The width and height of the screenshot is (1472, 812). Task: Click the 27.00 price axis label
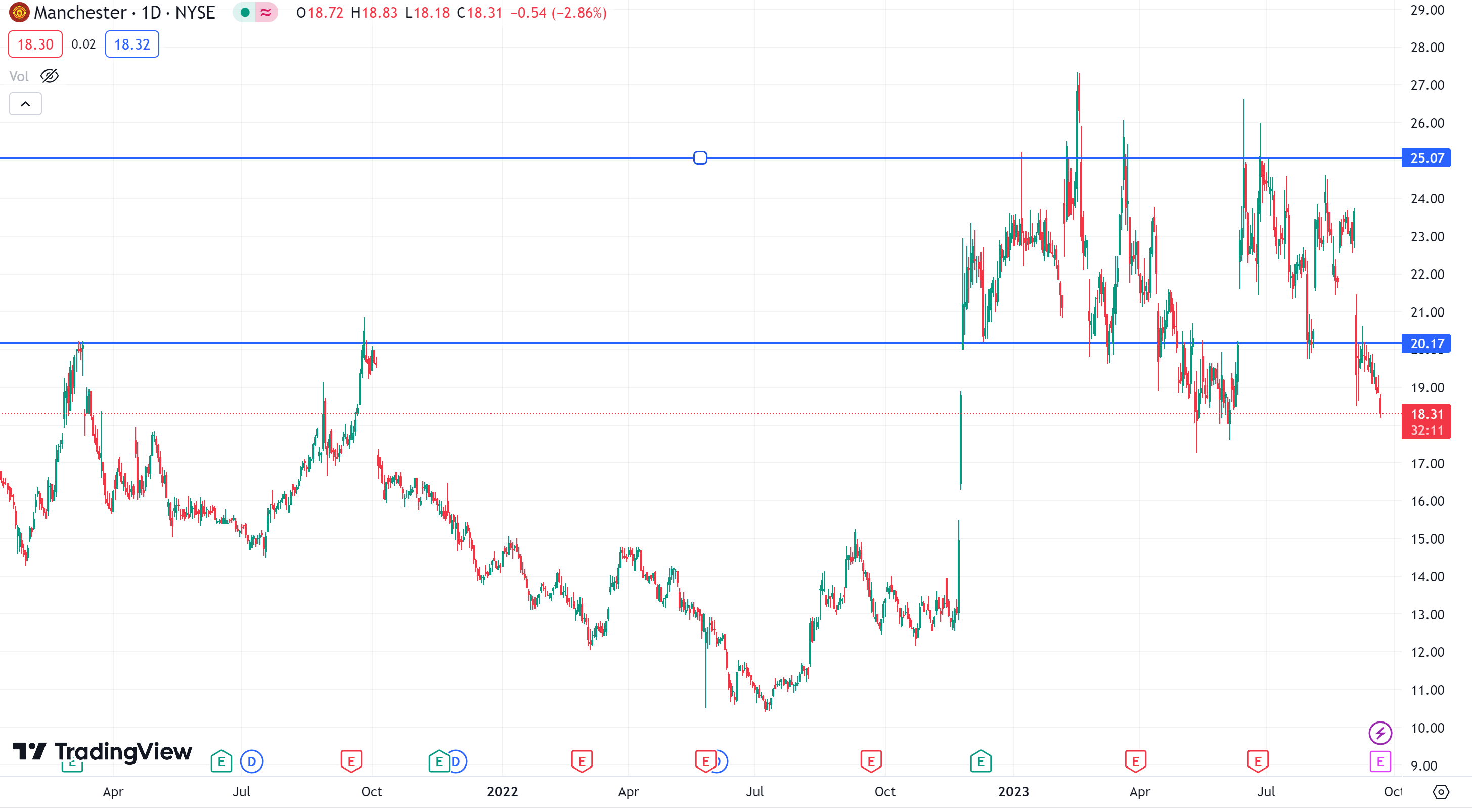pos(1427,86)
